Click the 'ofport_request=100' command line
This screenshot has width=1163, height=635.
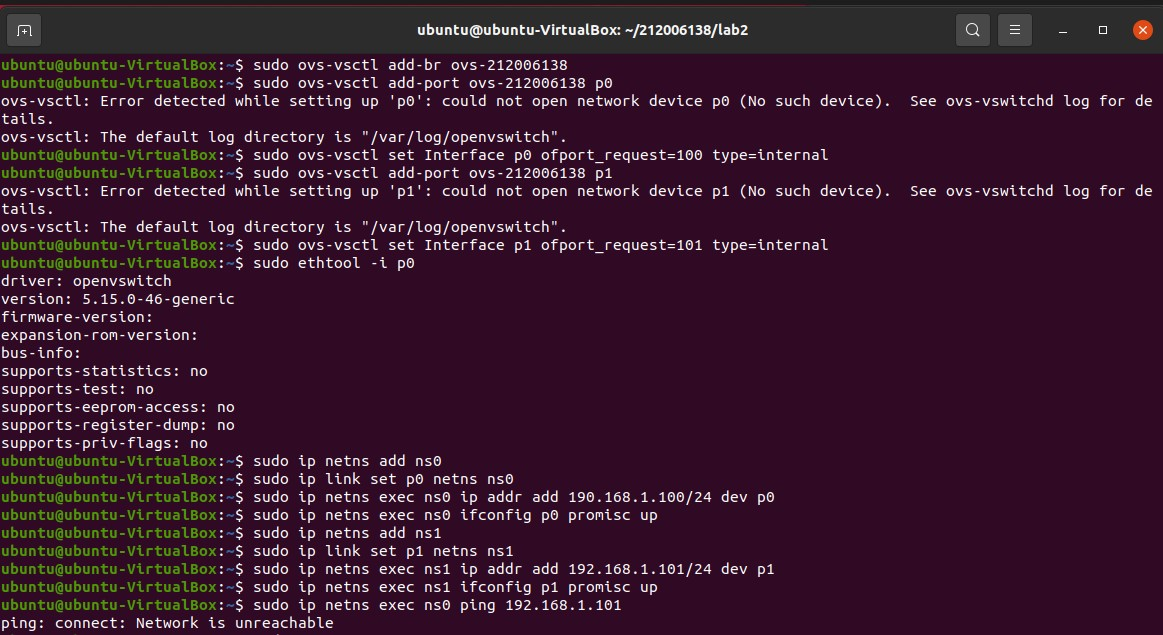[x=540, y=155]
